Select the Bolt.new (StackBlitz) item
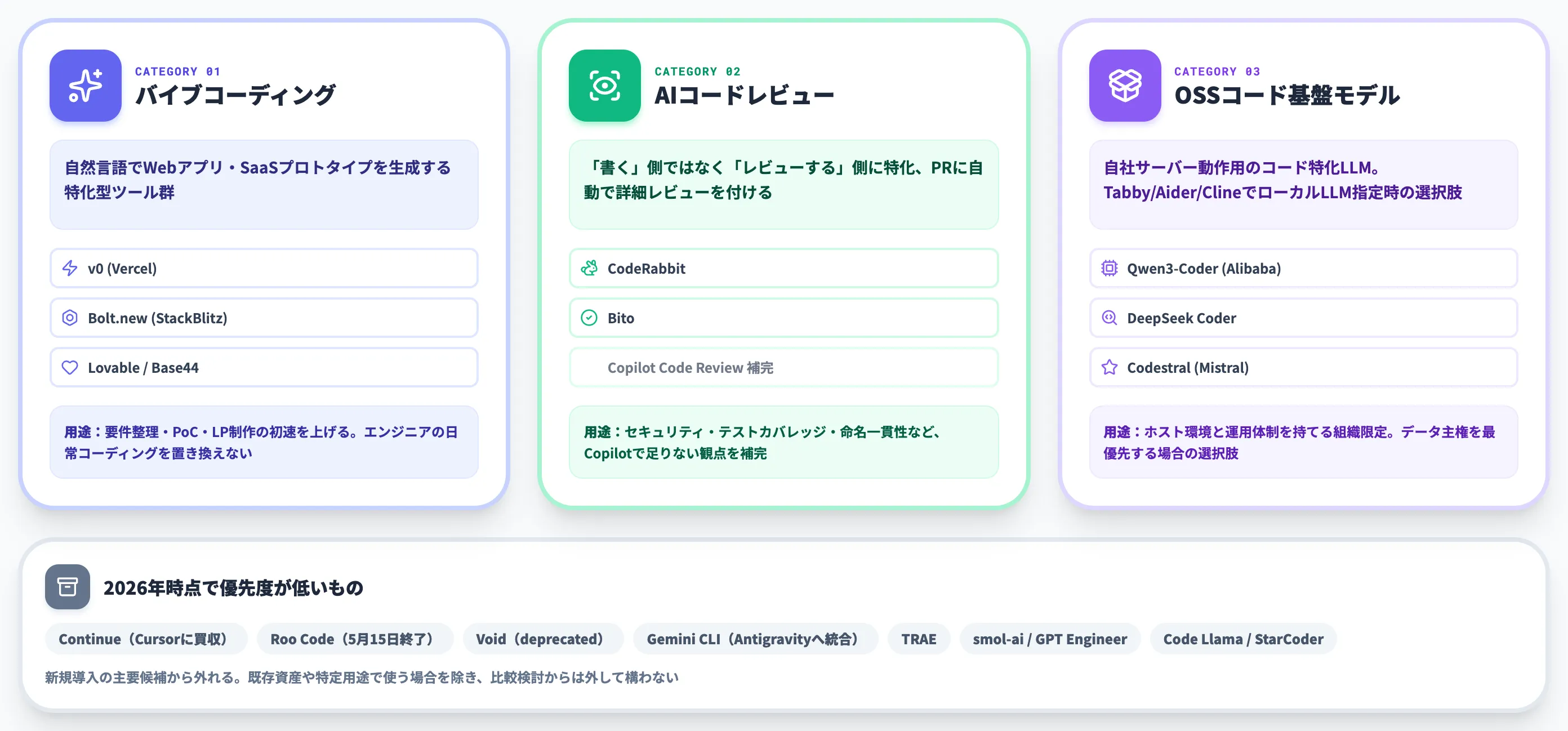This screenshot has width=1568, height=731. pos(264,318)
